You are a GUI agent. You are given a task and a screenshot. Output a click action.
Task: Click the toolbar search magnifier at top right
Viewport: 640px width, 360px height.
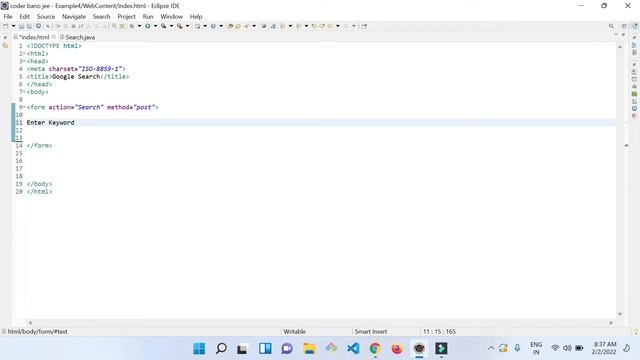pos(611,26)
